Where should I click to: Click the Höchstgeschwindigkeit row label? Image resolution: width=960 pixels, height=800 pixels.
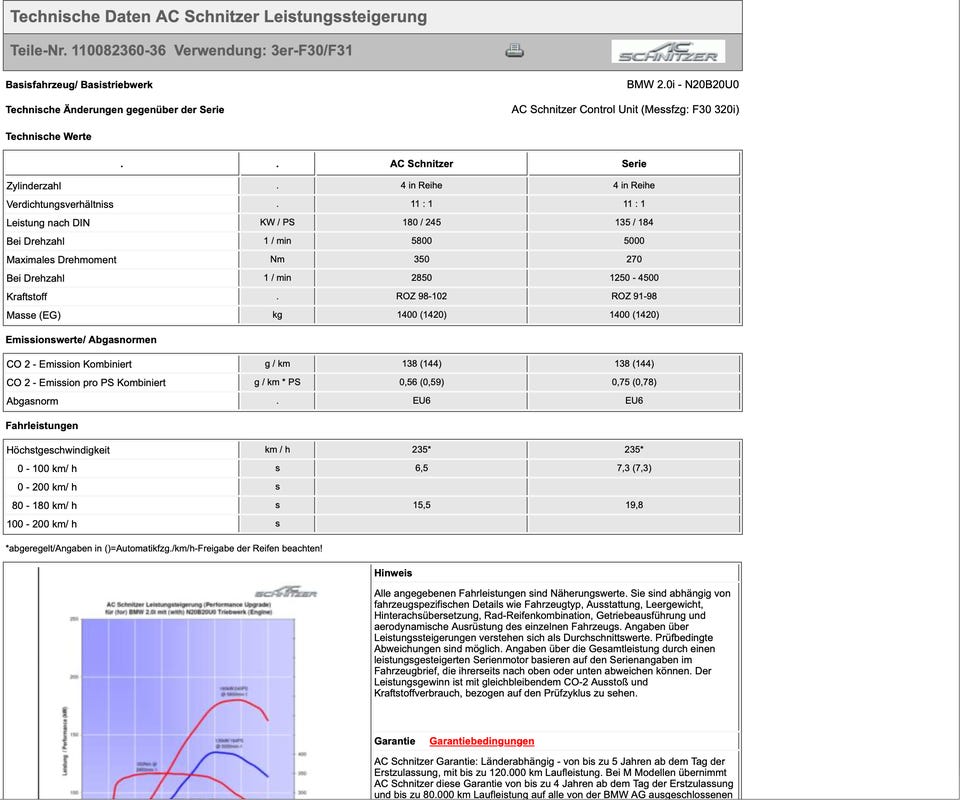point(58,450)
